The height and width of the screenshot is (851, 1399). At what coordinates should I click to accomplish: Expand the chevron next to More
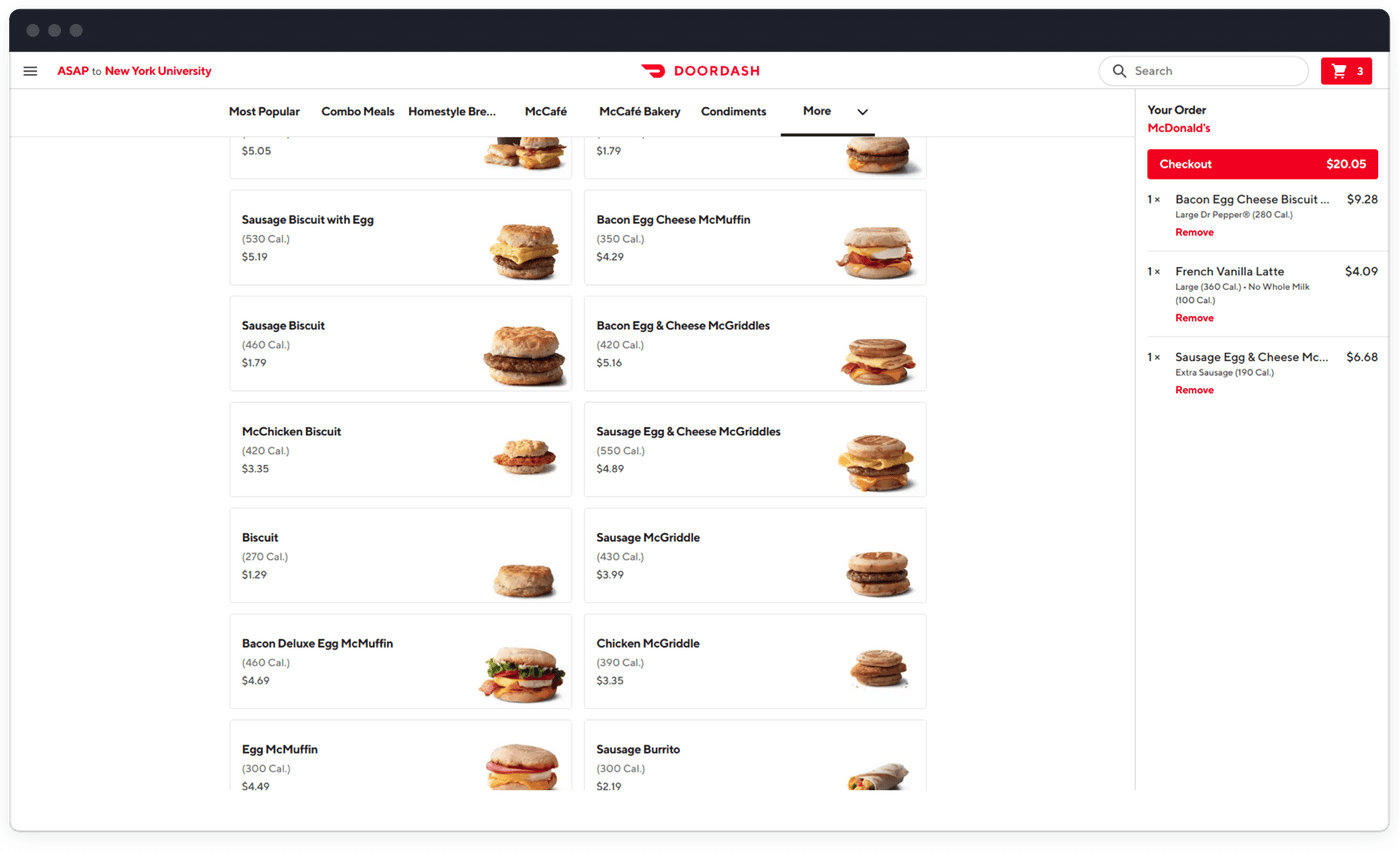click(862, 112)
